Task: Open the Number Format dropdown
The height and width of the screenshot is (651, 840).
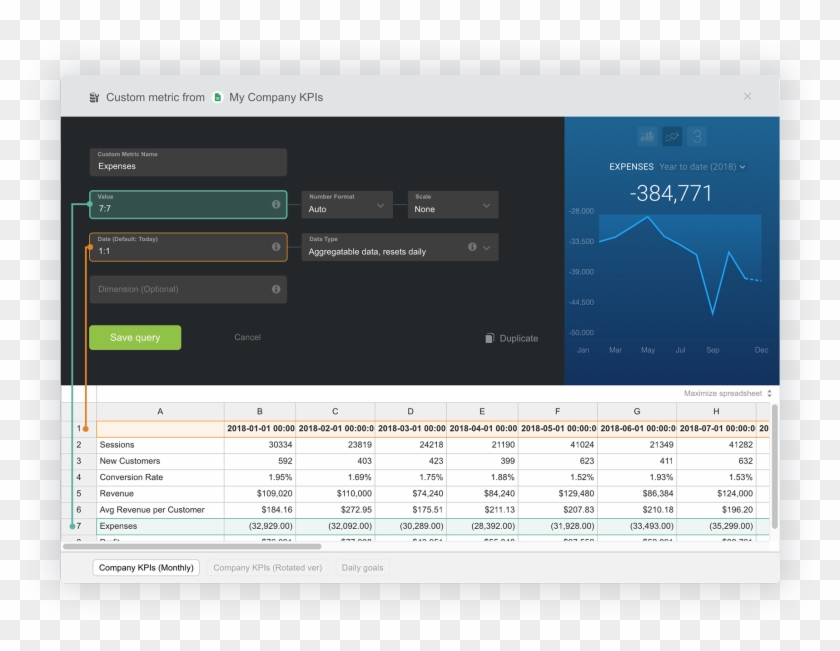Action: pyautogui.click(x=345, y=205)
